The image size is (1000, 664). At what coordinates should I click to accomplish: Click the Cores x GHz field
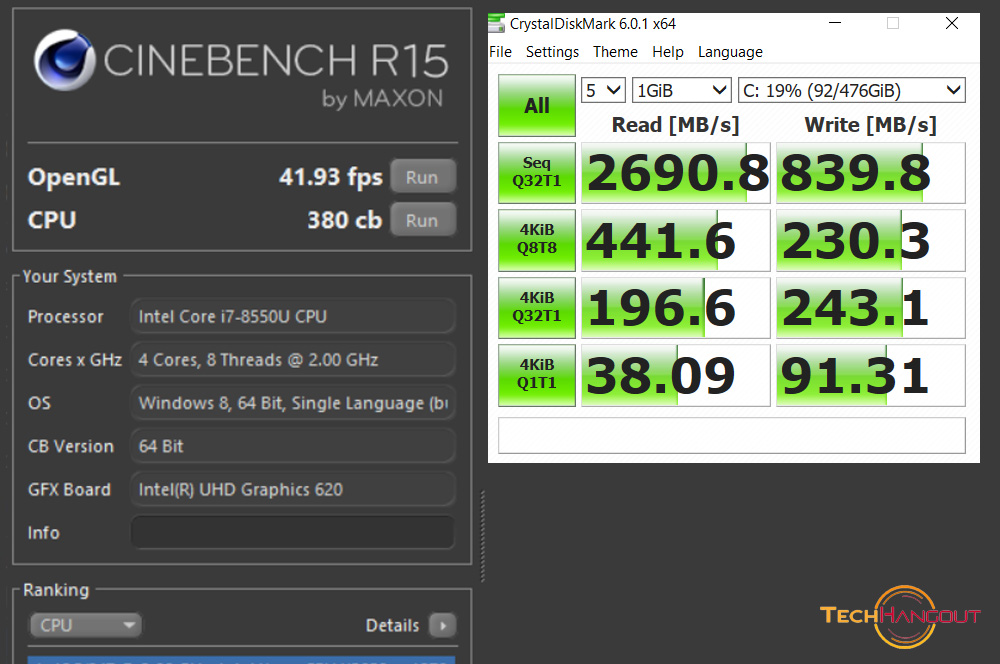click(293, 360)
